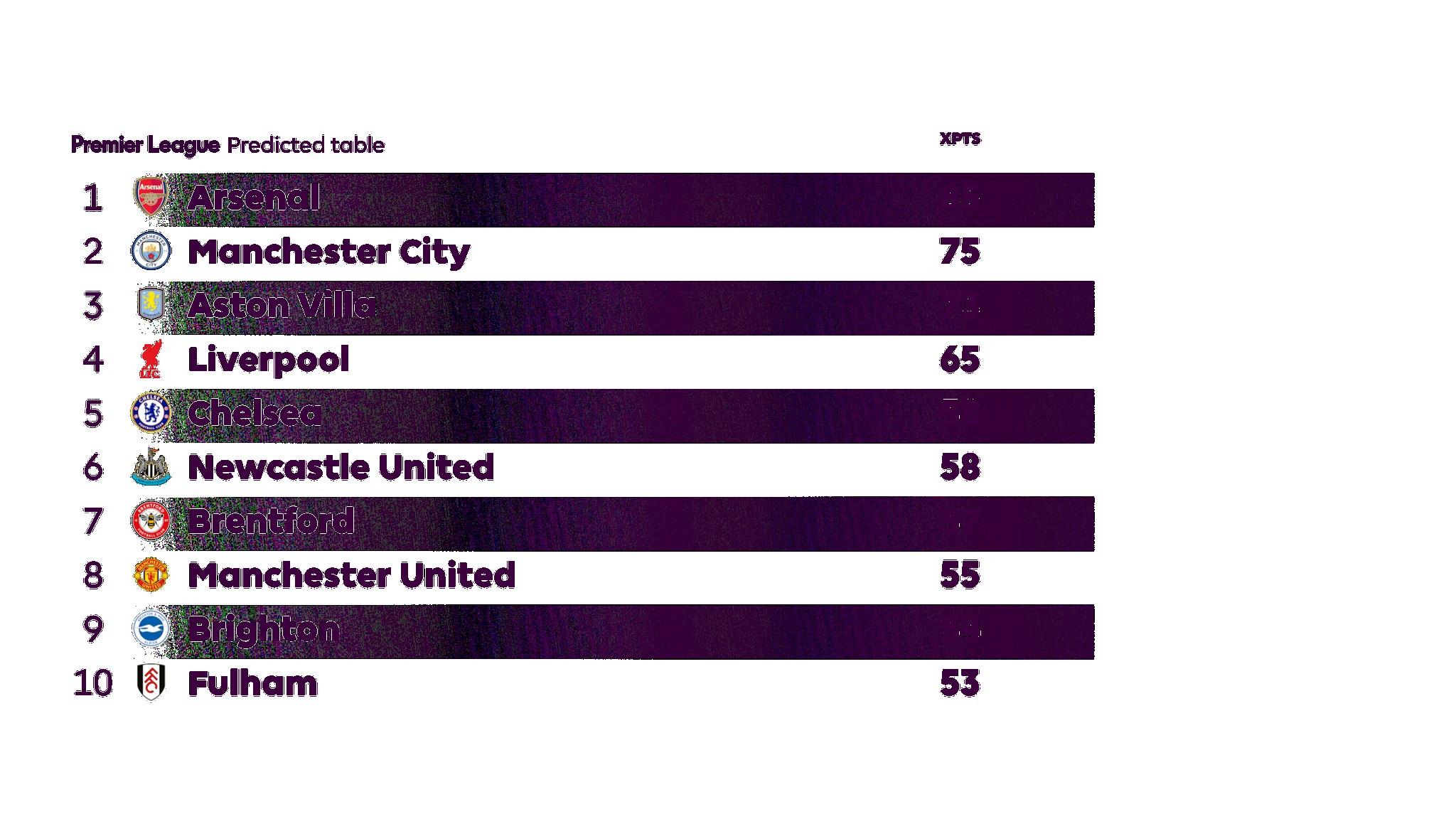1456x819 pixels.
Task: Click the XPTS column header
Action: tap(960, 139)
